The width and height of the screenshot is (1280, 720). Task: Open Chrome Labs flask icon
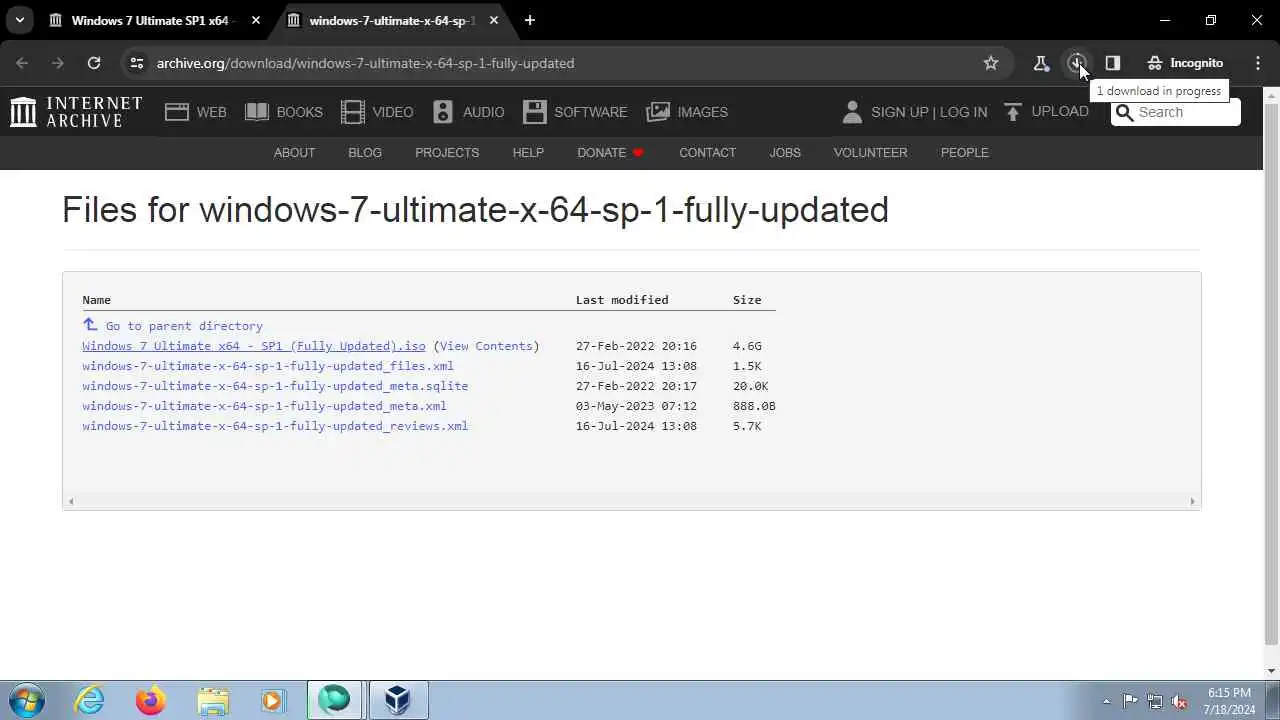(x=1041, y=63)
